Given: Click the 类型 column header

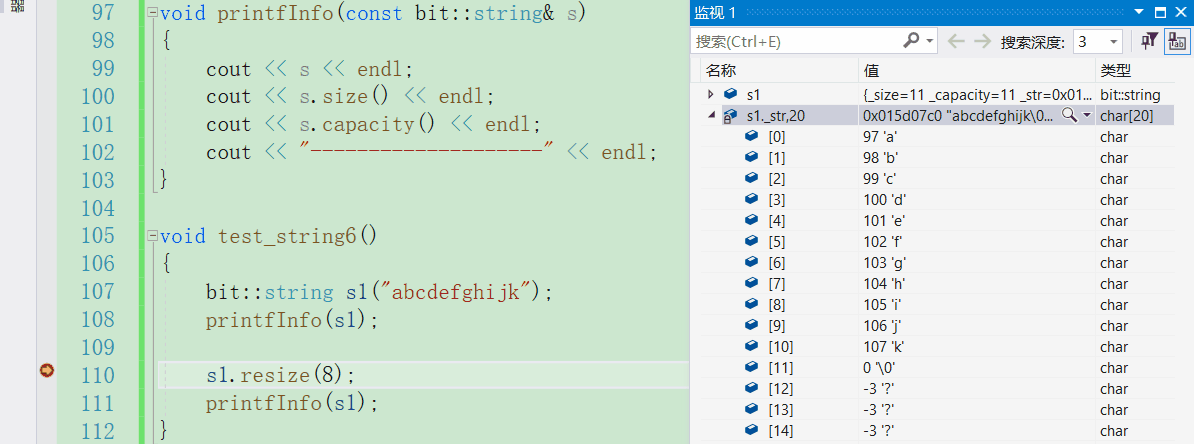Looking at the screenshot, I should [1116, 71].
